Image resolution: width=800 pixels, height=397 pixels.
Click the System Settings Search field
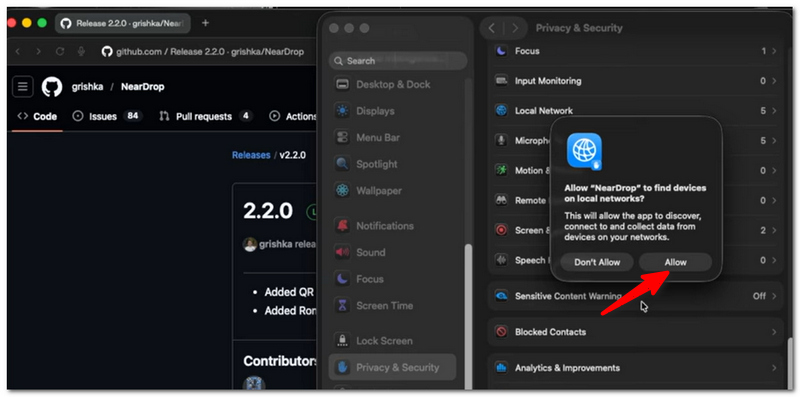(x=398, y=61)
